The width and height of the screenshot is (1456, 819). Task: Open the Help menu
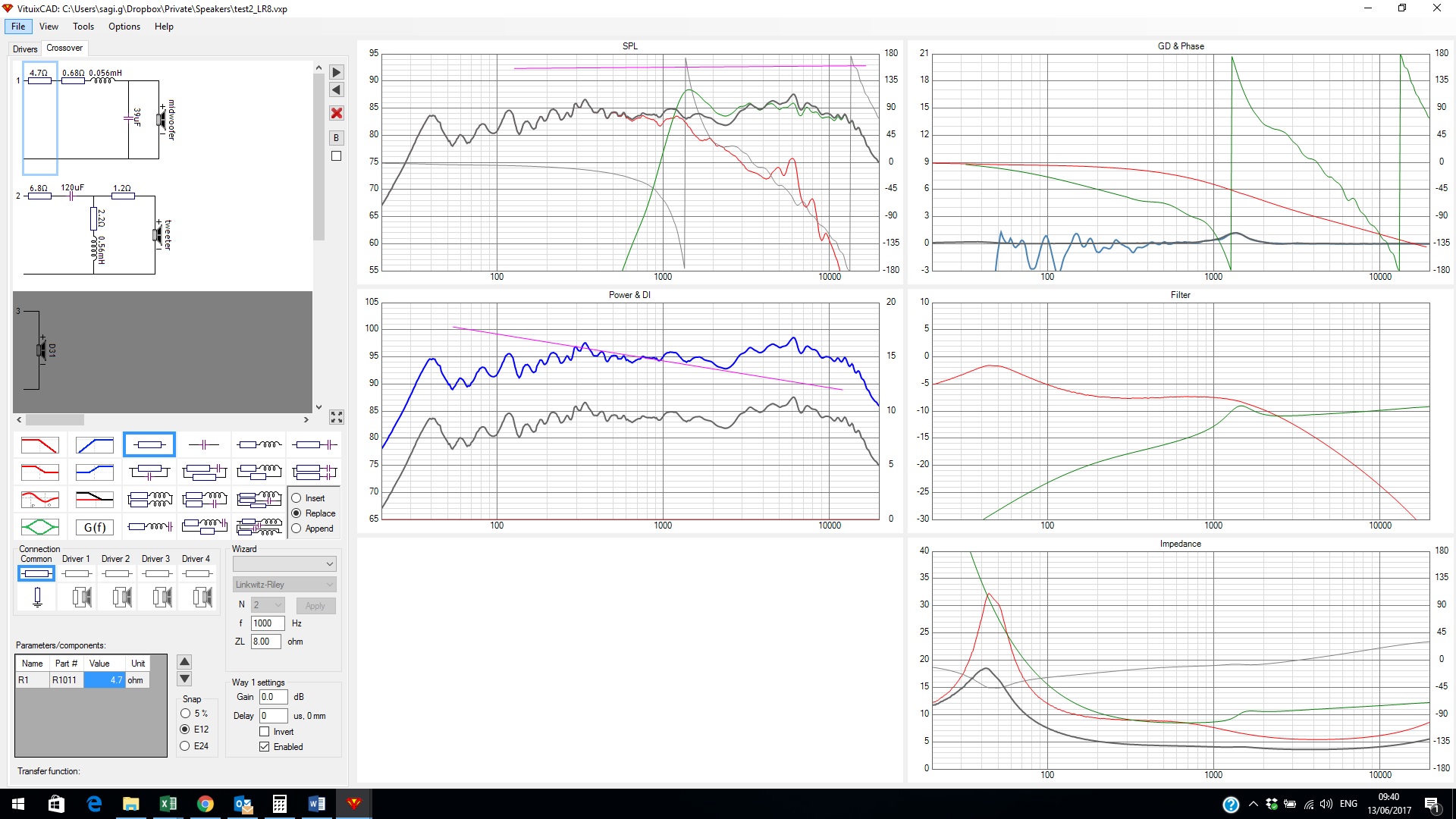click(x=164, y=27)
